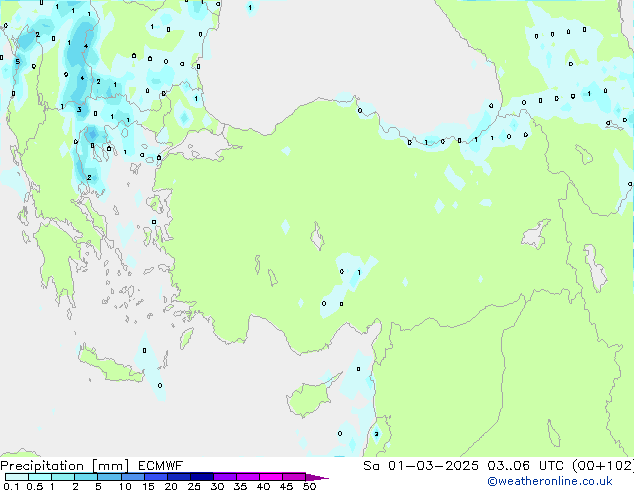This screenshot has height=490, width=634.
Task: Click the 1–2 mm legend swatch
Action: click(63, 477)
